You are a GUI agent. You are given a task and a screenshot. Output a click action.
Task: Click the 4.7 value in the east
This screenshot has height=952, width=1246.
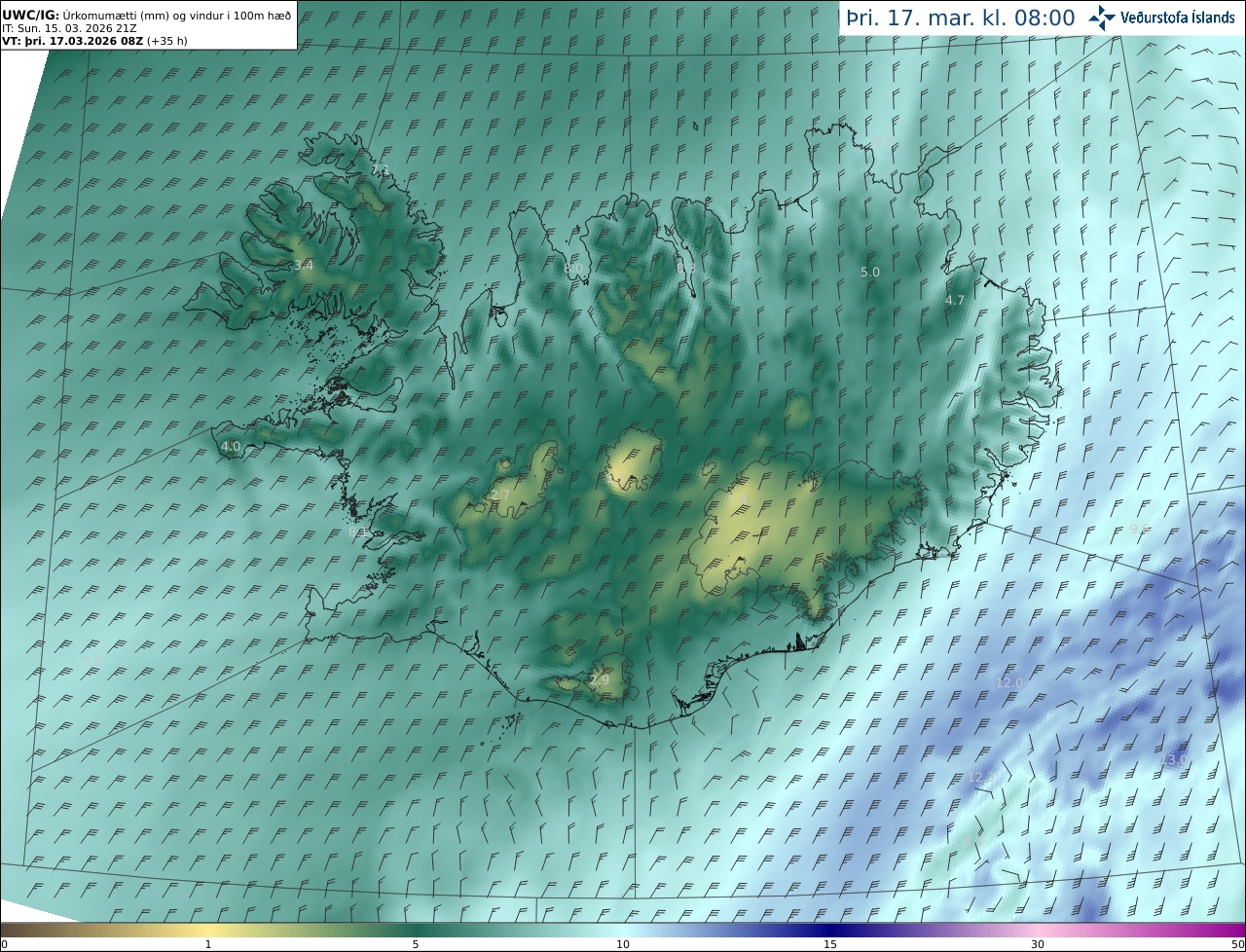tap(954, 301)
